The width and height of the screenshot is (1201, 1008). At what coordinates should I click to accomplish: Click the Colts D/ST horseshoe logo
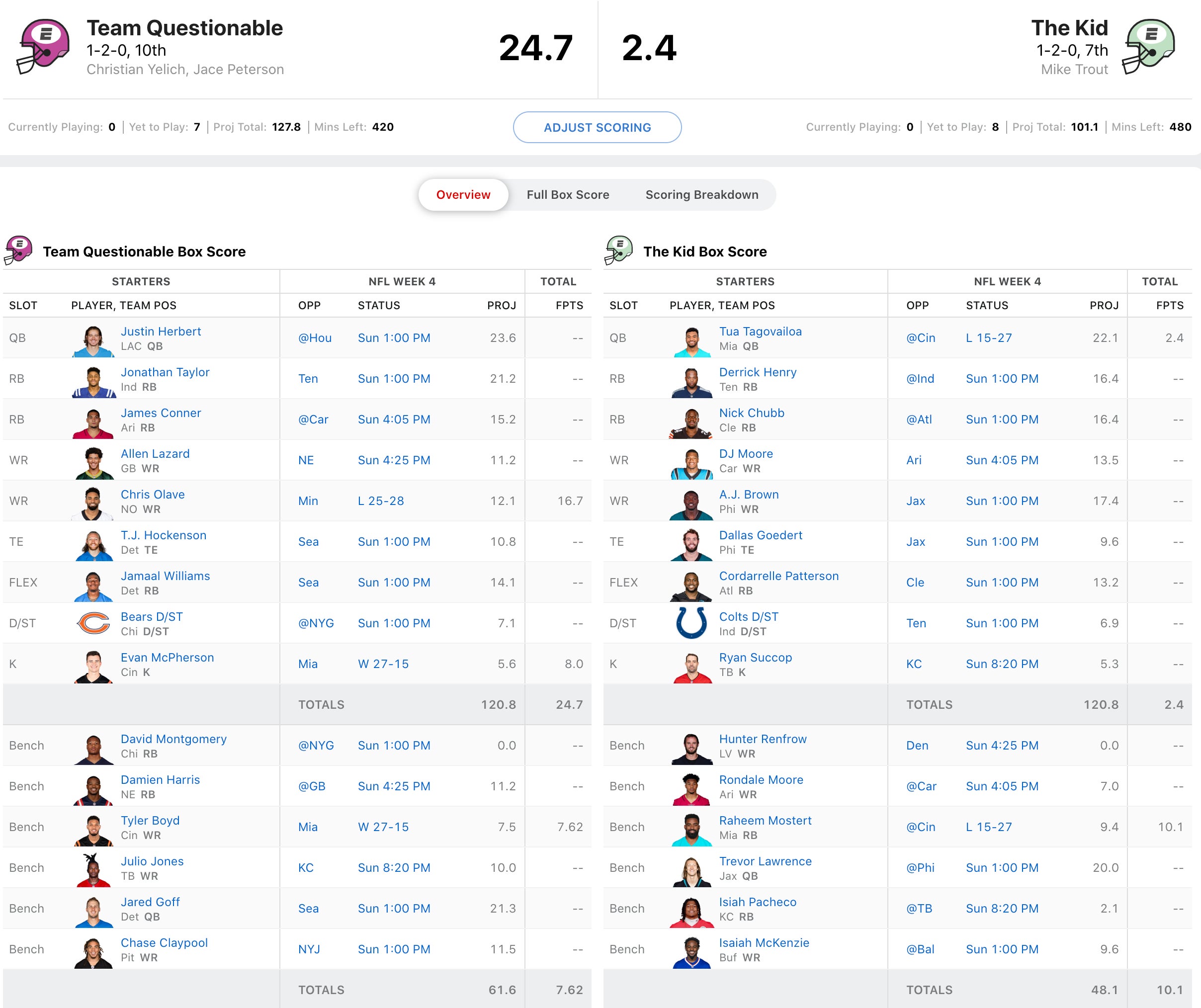691,623
